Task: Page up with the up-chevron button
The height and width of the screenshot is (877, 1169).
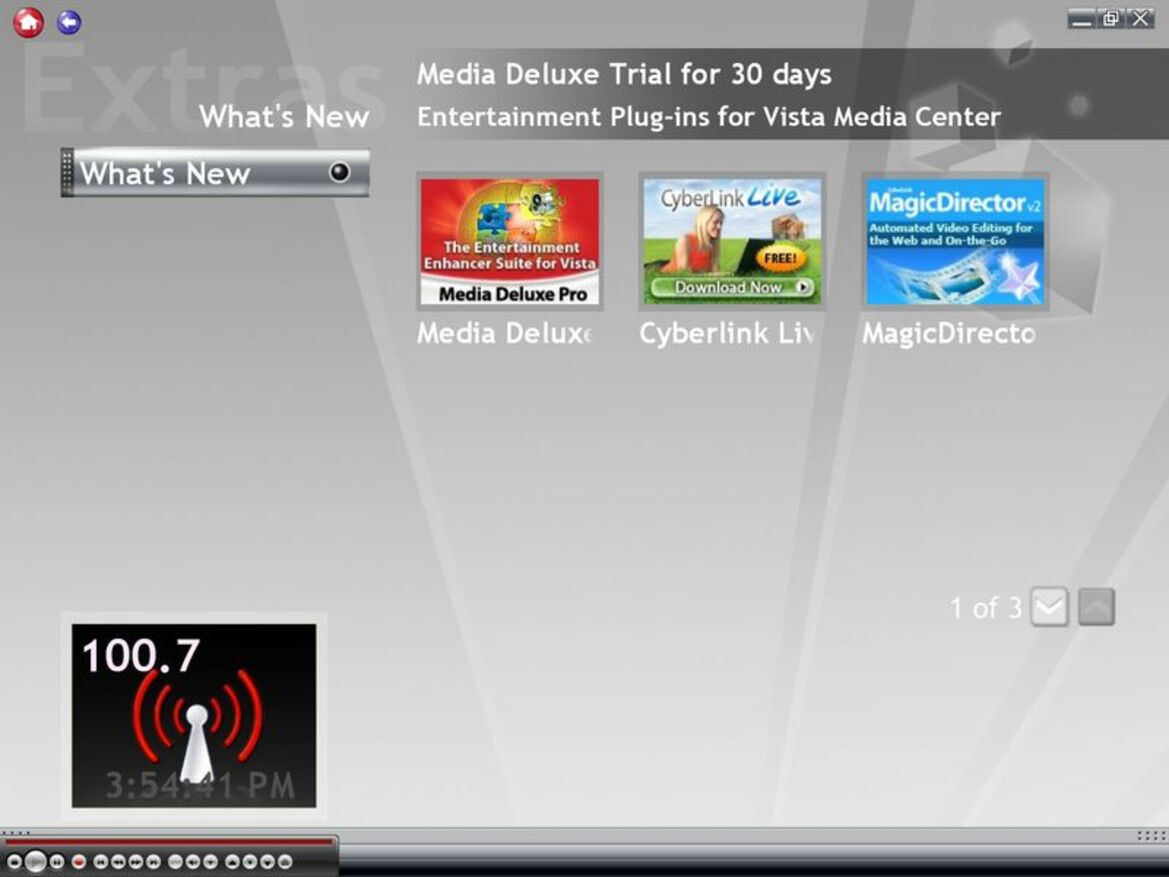Action: pos(1097,607)
